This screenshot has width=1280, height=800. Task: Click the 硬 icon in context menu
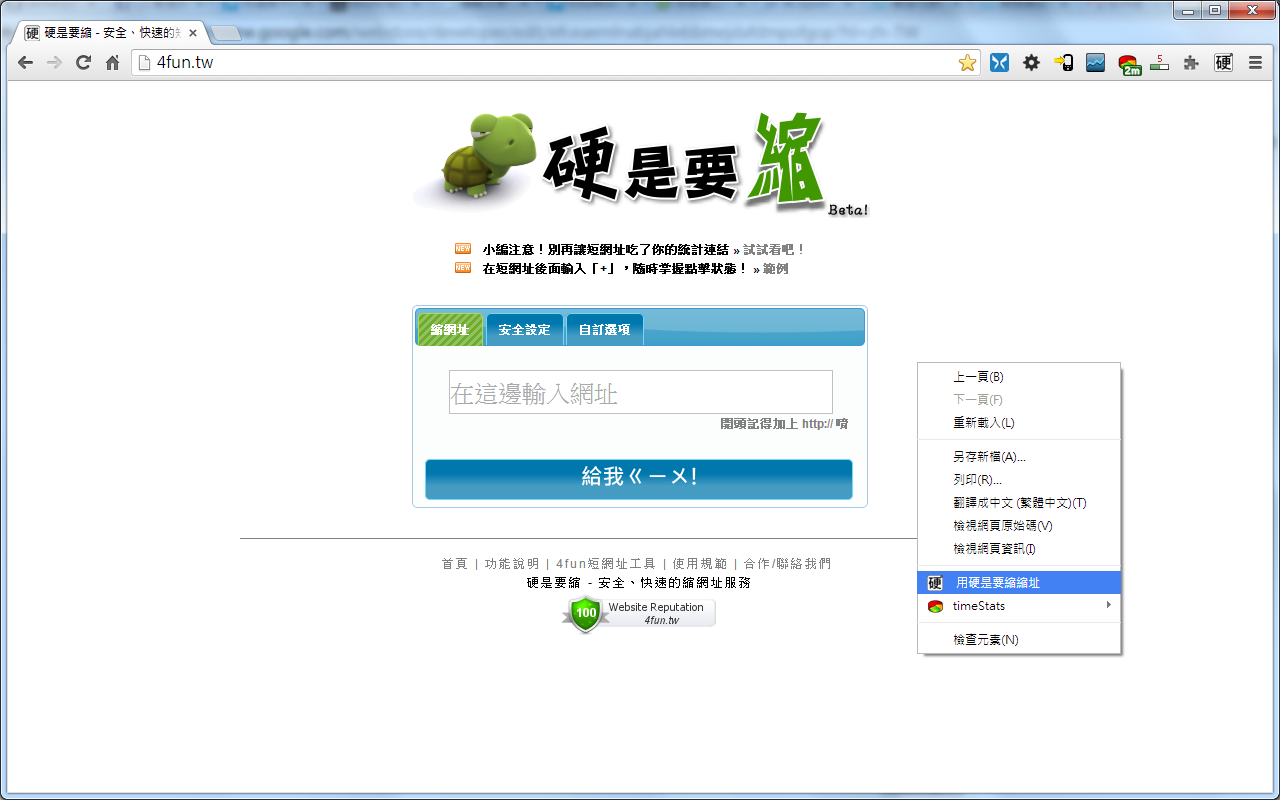pos(935,583)
